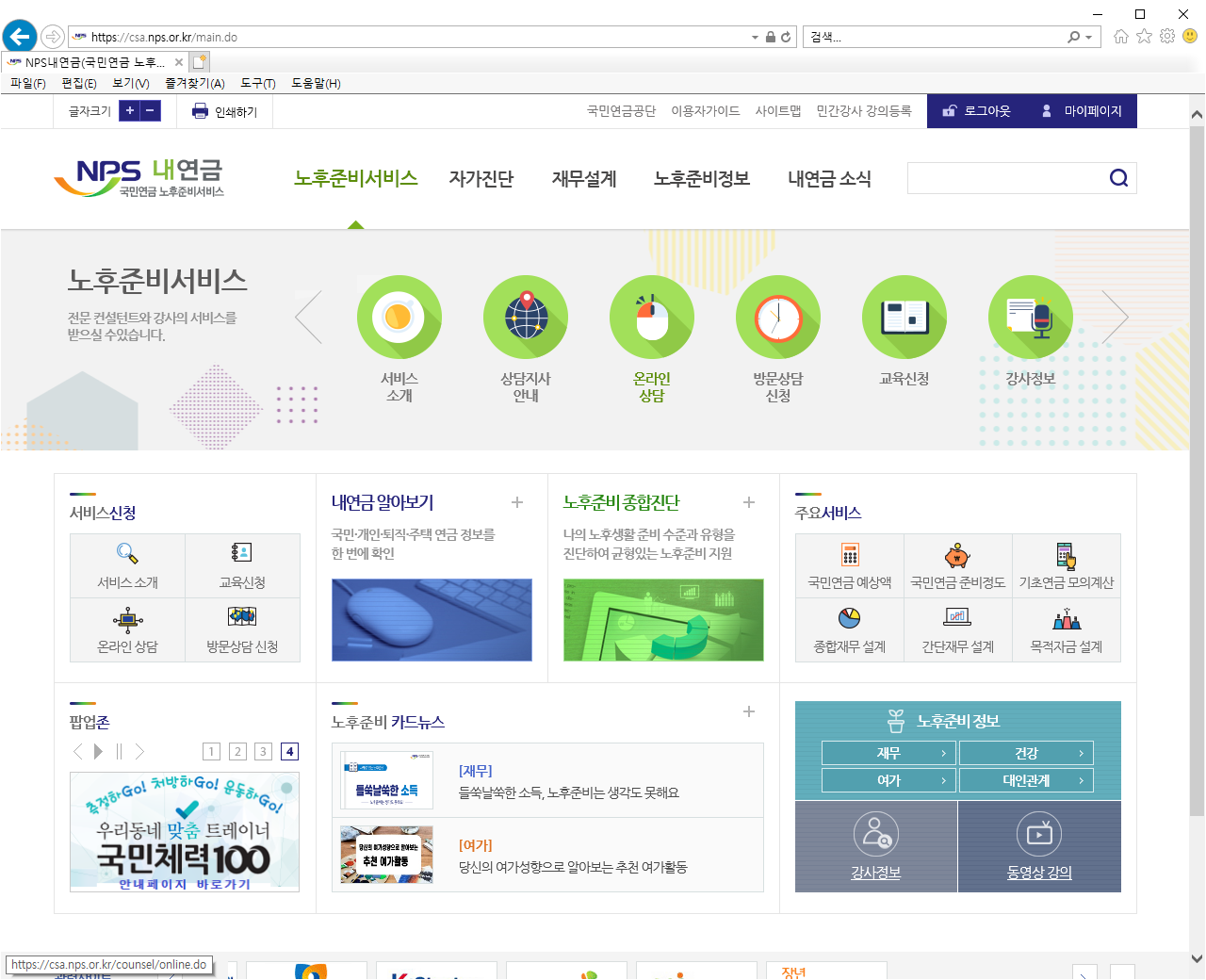Open 동영상 강의 video tile
This screenshot has width=1206, height=980.
click(1039, 846)
